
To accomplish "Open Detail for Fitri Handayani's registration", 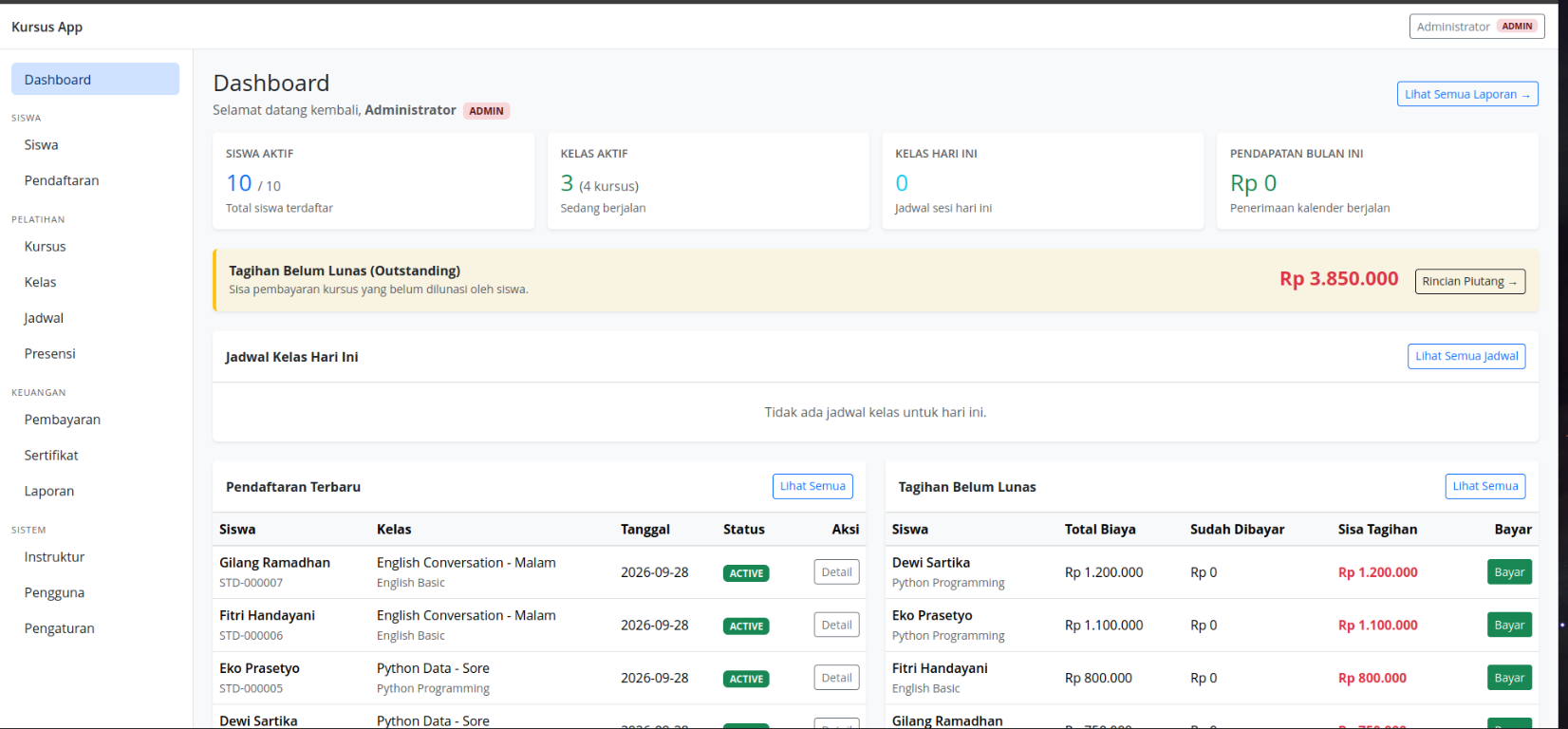I will [x=837, y=626].
